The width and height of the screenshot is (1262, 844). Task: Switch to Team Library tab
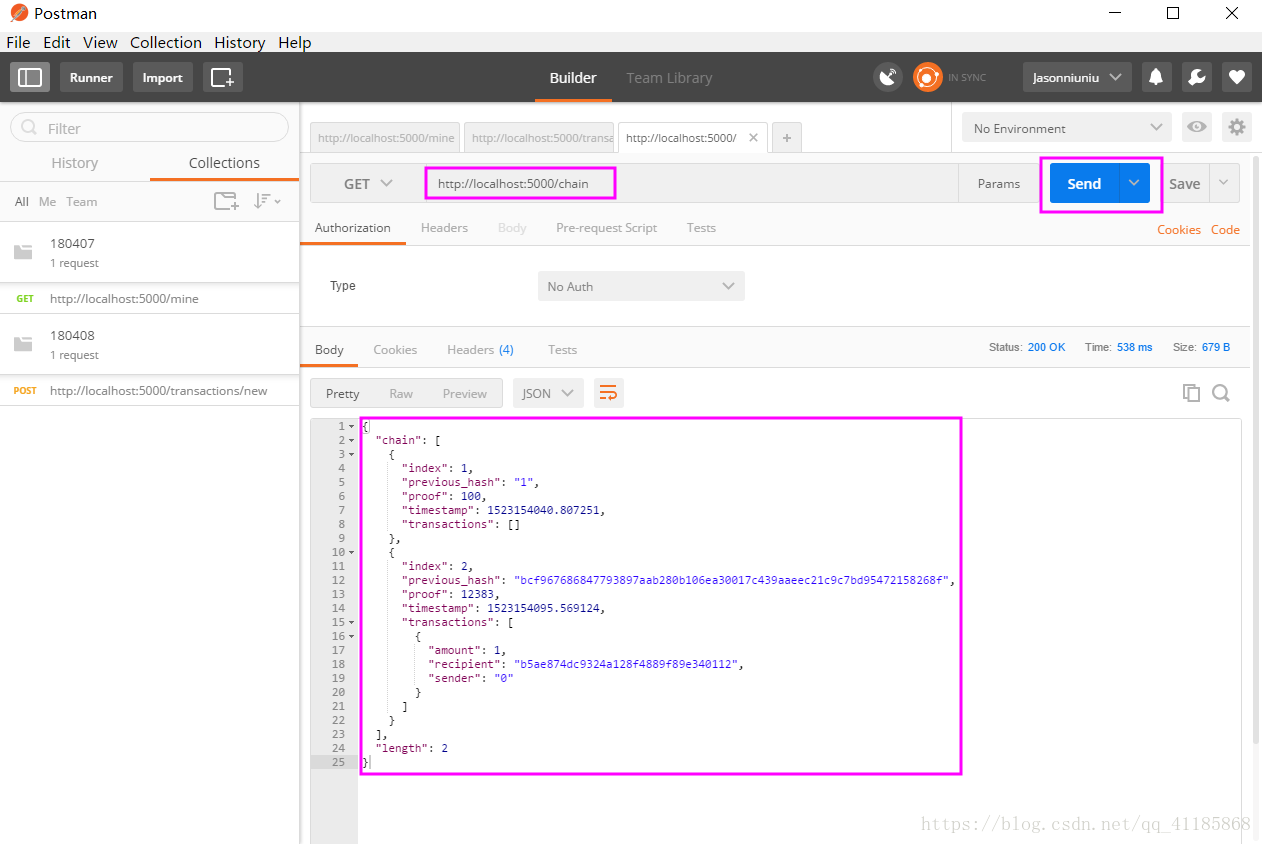point(669,77)
